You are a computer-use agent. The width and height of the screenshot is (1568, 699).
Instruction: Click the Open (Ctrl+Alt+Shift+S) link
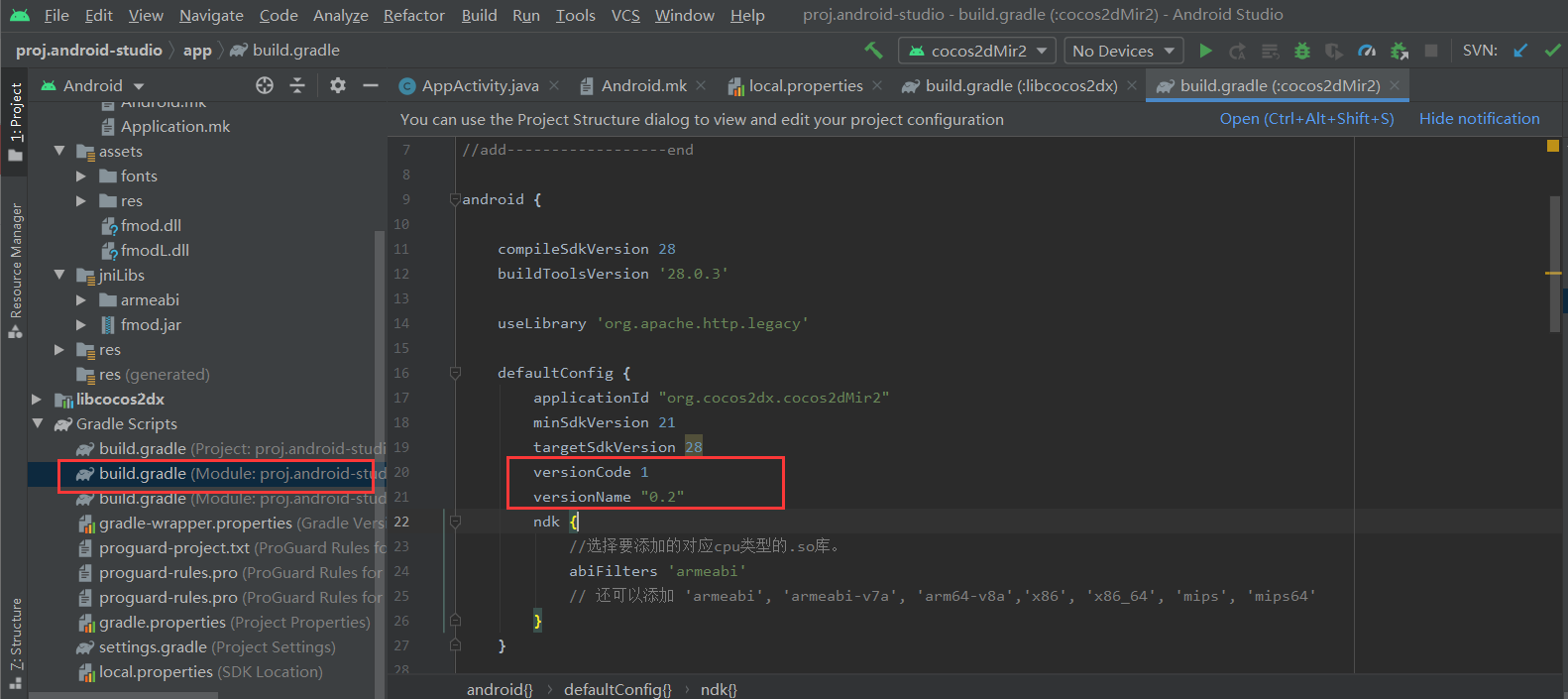(1306, 119)
